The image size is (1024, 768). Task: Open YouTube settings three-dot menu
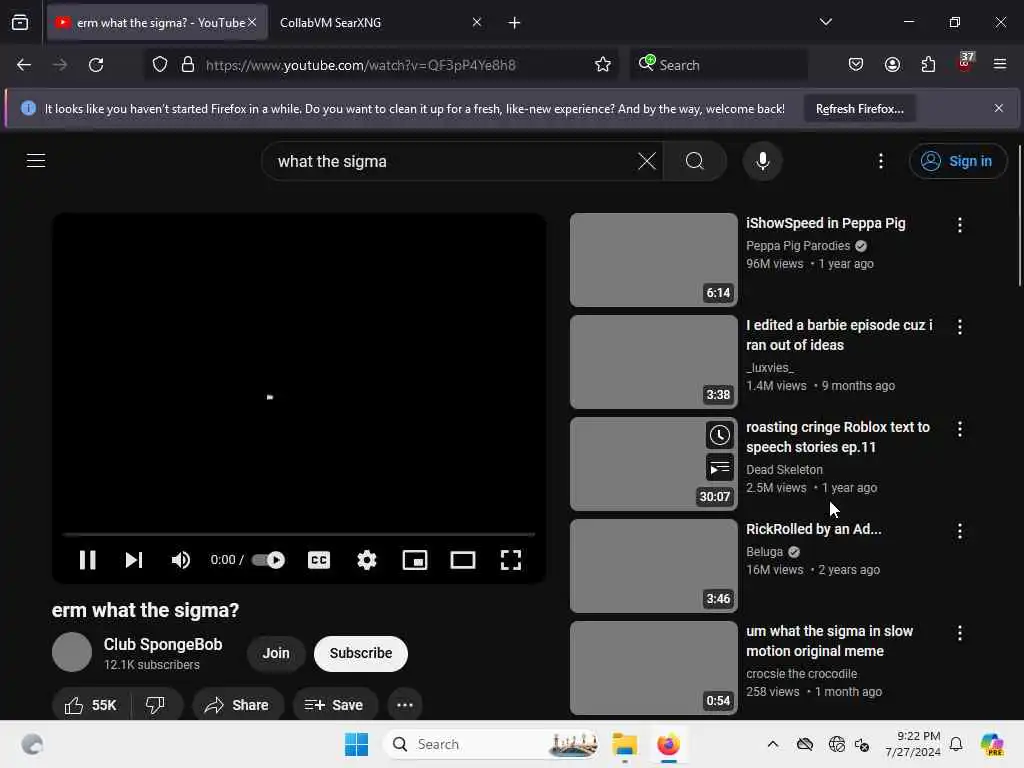880,161
